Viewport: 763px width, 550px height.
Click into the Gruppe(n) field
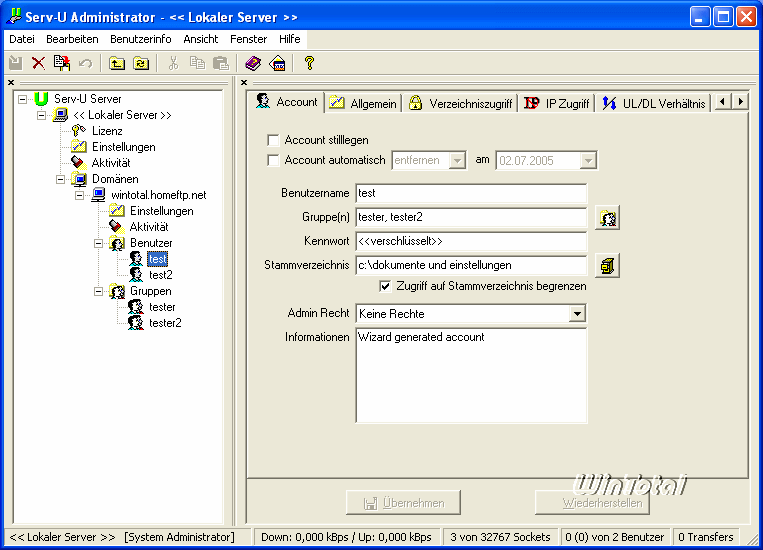[471, 217]
